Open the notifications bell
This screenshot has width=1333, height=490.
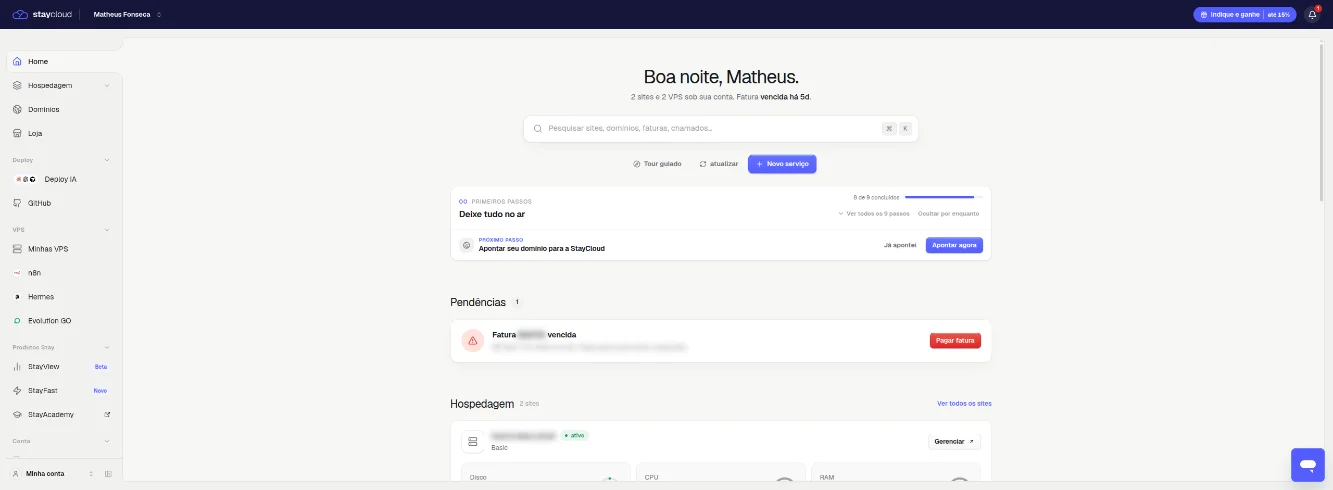coord(1312,15)
